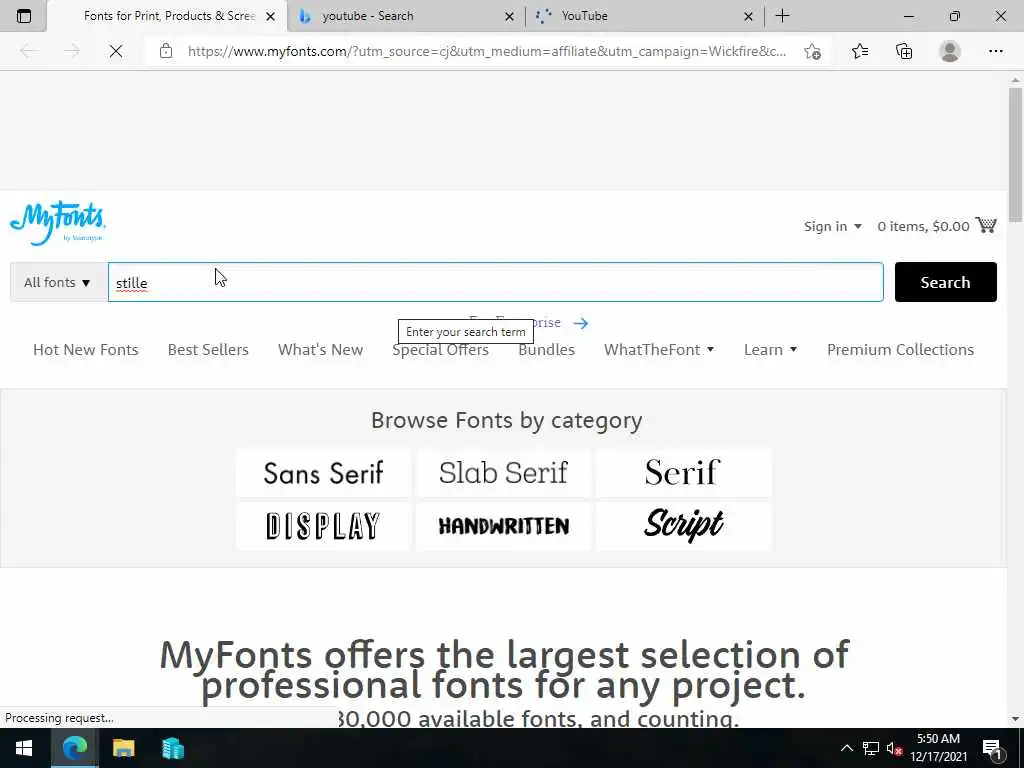This screenshot has height=768, width=1024.
Task: Open Best Sellers page
Action: pyautogui.click(x=208, y=349)
